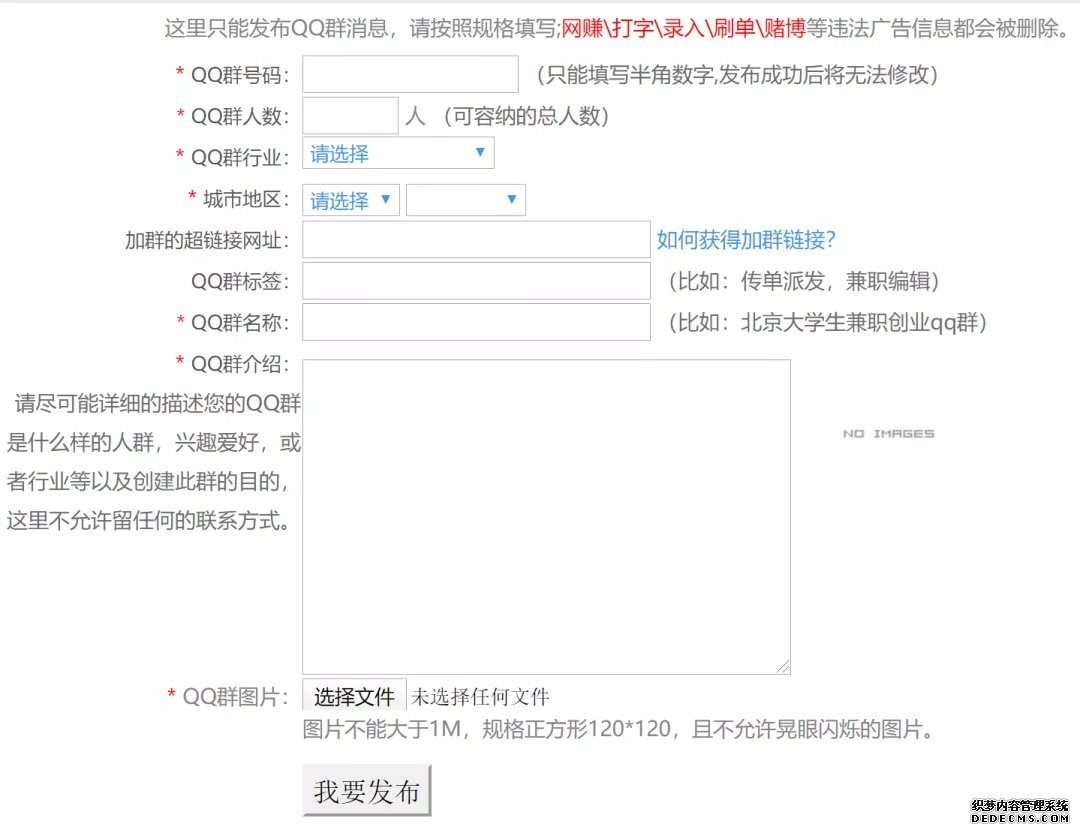1080x833 pixels.
Task: Click the QQ群名称 input field
Action: click(476, 322)
